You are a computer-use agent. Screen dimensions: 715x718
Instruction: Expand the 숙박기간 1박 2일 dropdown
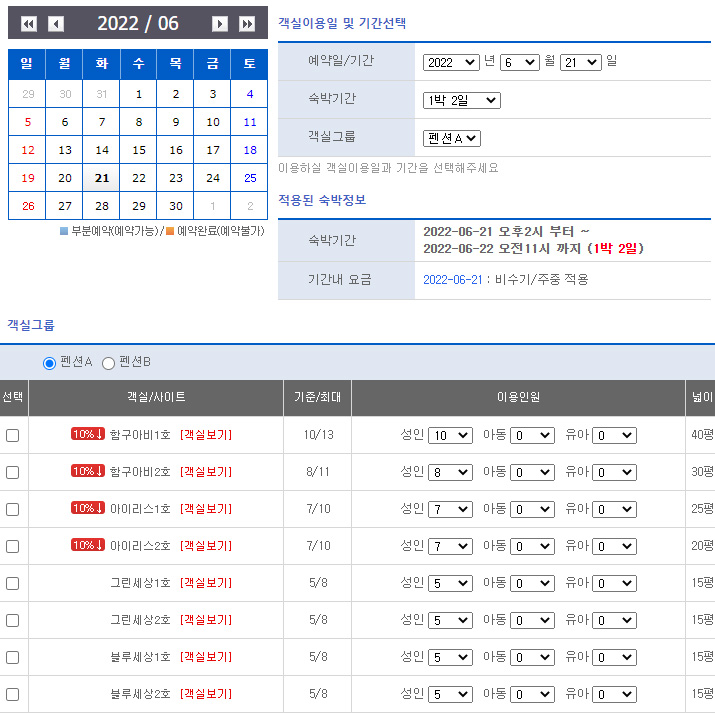(461, 100)
